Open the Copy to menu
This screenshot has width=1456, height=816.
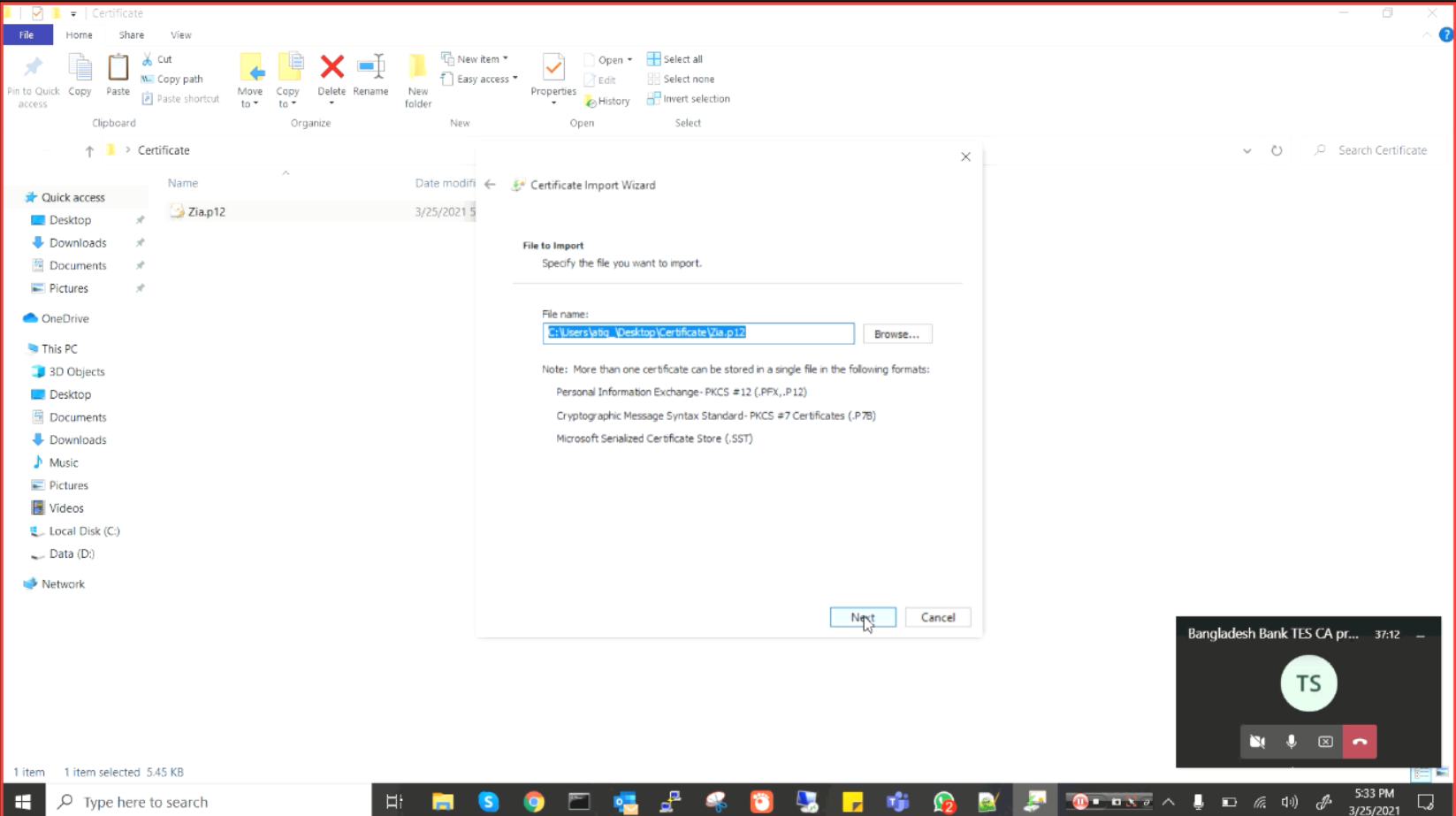pos(288,80)
